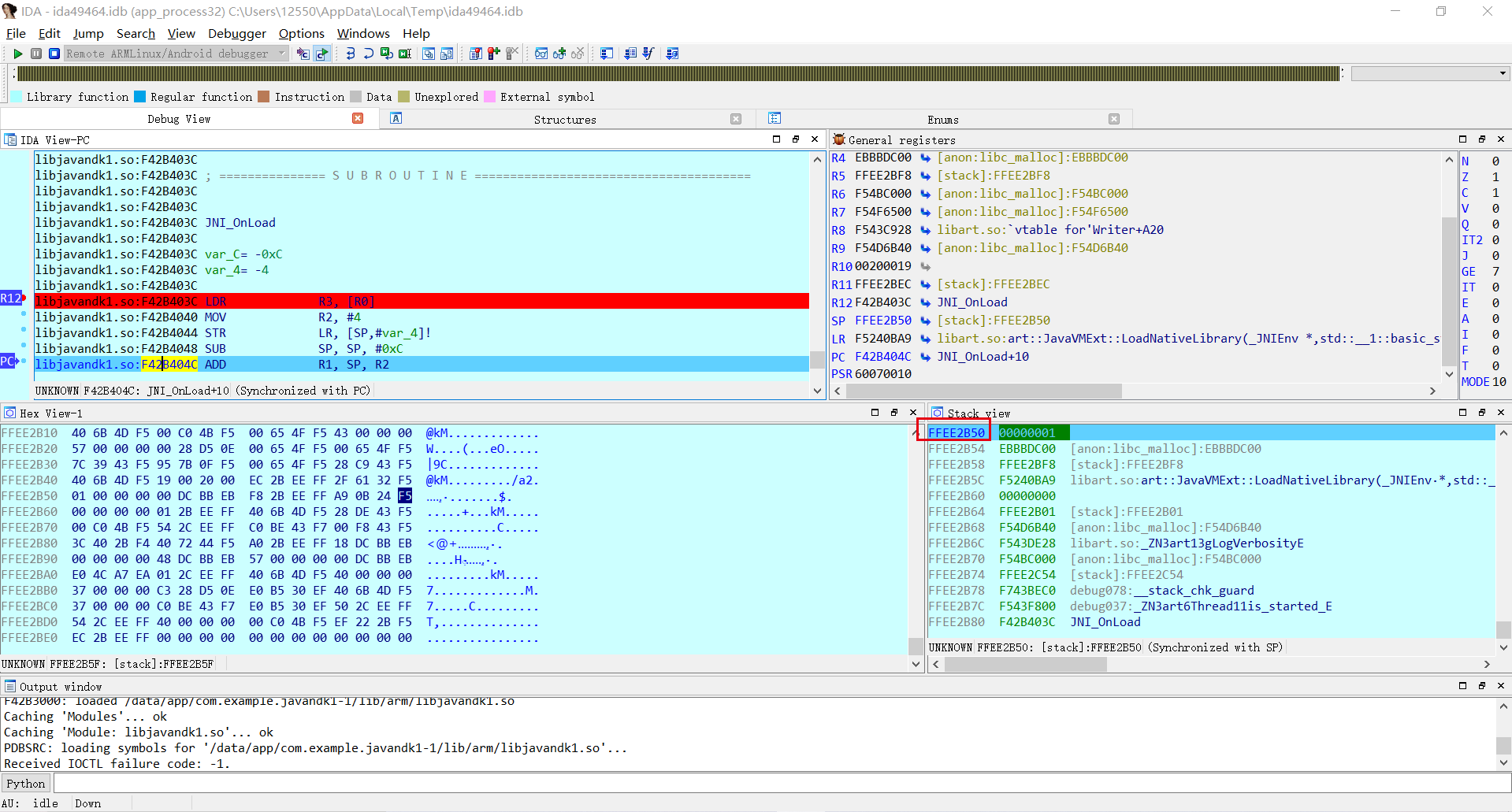The height and width of the screenshot is (812, 1512).
Task: Click the External symbol color swatch
Action: click(489, 97)
